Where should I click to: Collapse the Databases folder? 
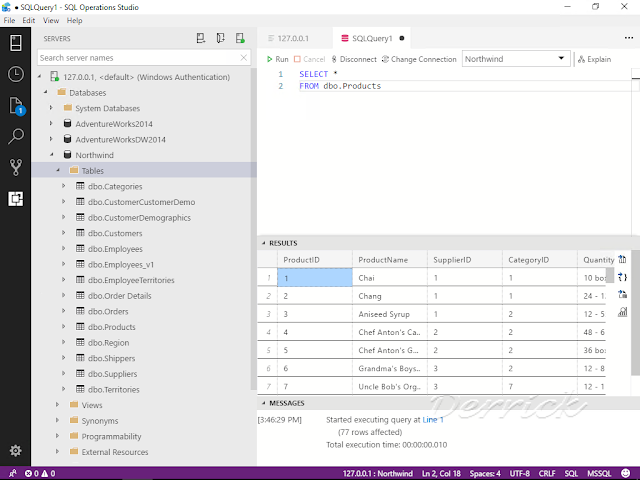[x=46, y=92]
